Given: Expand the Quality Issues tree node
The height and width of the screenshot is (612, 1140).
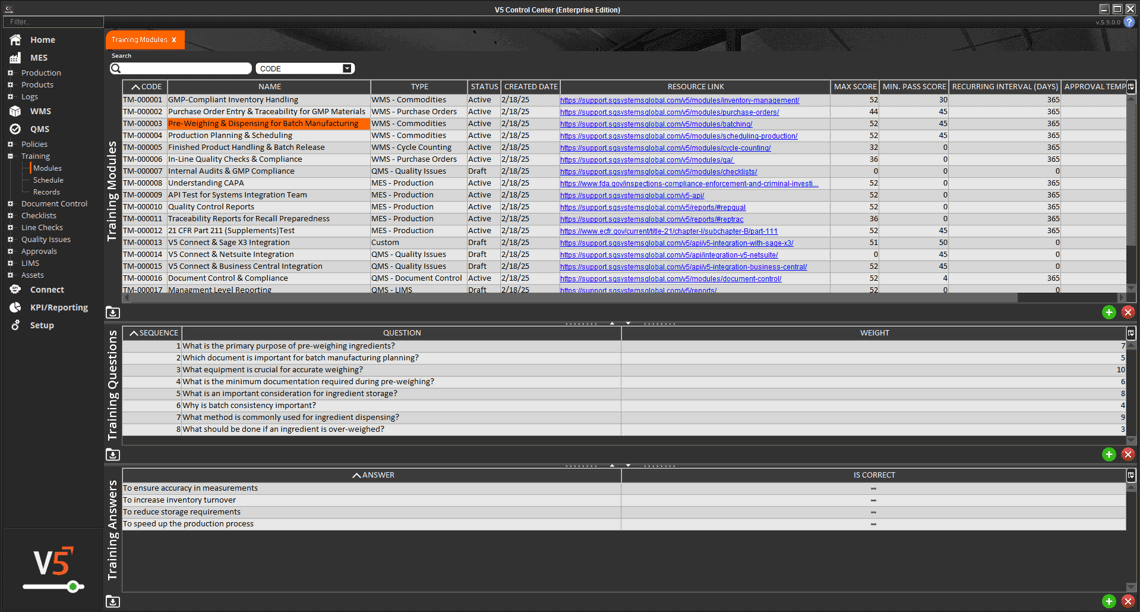Looking at the screenshot, I should coord(10,239).
